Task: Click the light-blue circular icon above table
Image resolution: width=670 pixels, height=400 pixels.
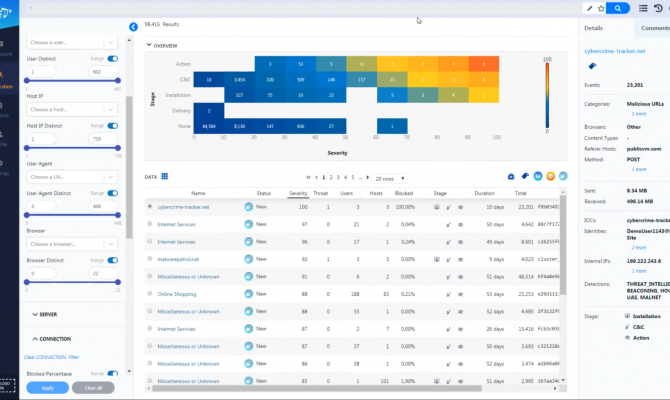Action: tap(563, 176)
